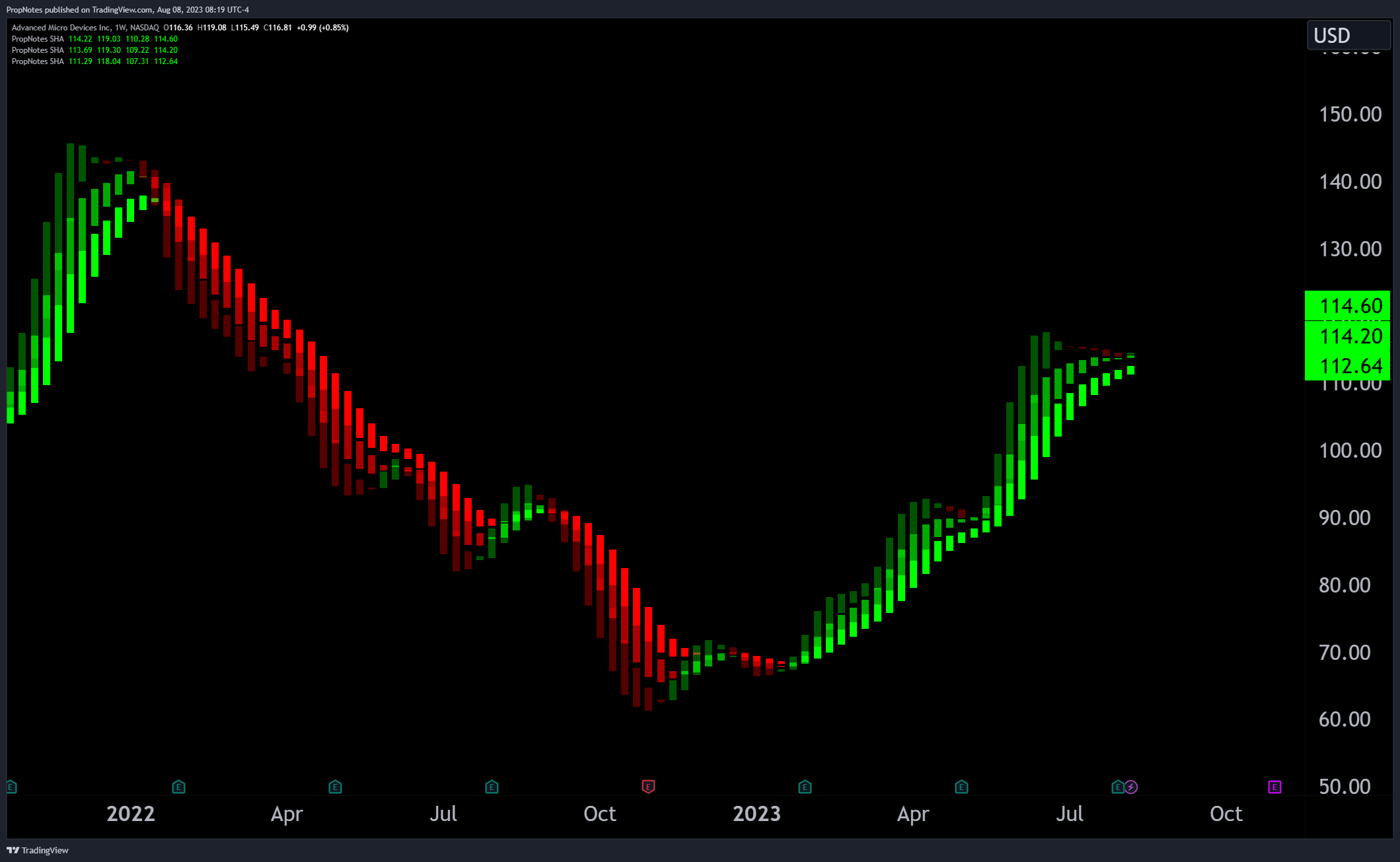Open earnings marker between Jul and Oct 2022
The height and width of the screenshot is (862, 1400).
pos(492,787)
